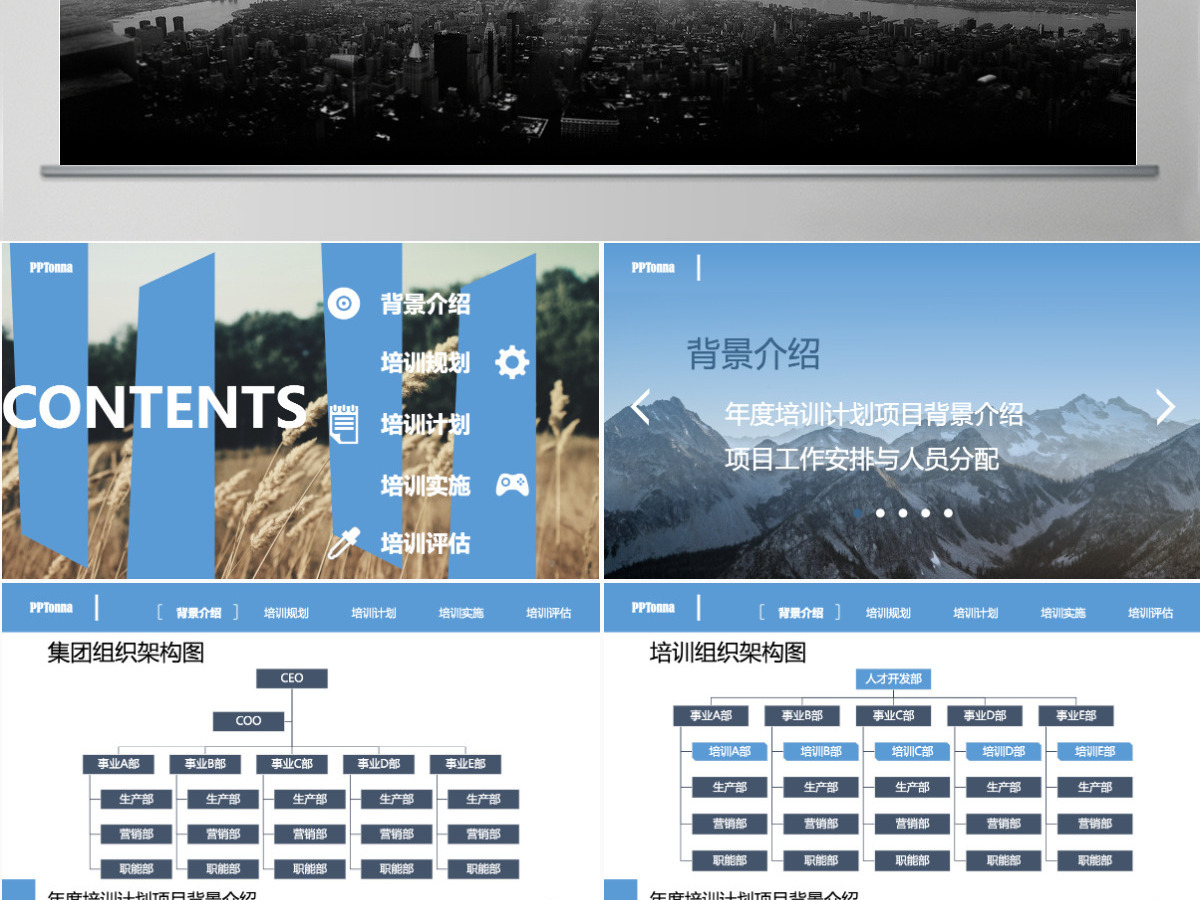The height and width of the screenshot is (900, 1200).
Task: Open 培训评估 in the CONTENTS list
Action: click(425, 544)
